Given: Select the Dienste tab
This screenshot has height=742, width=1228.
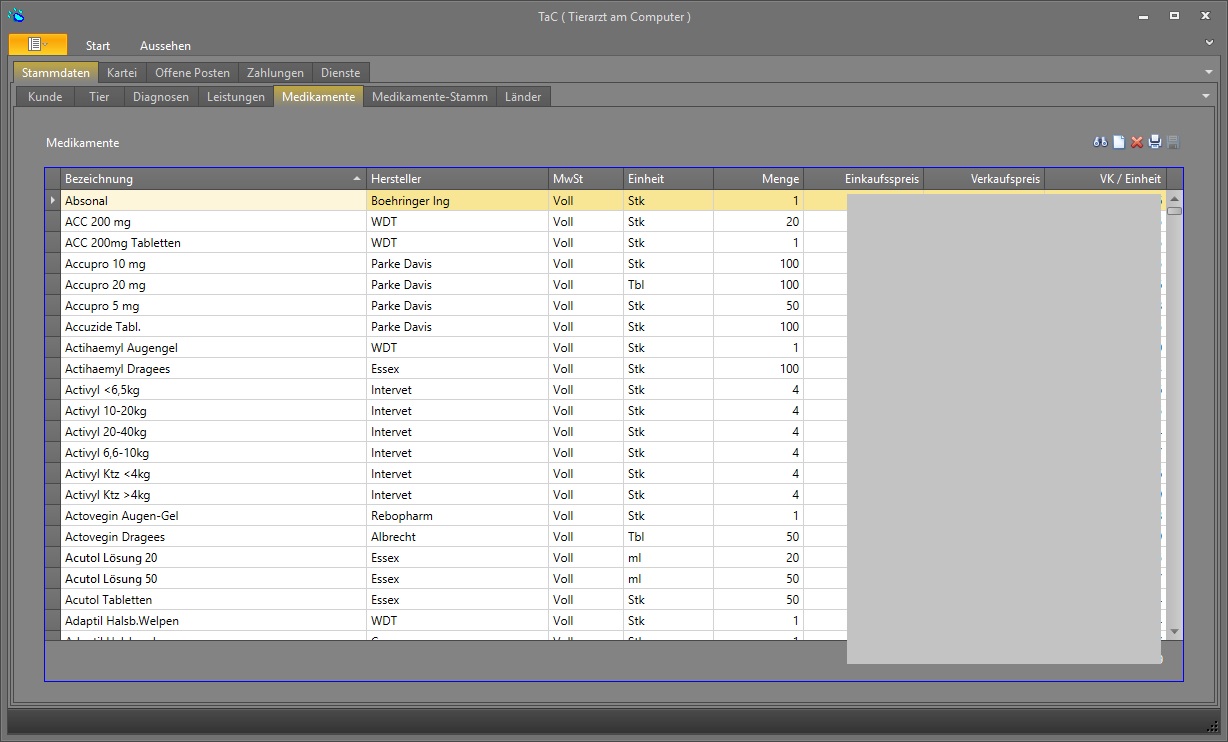Looking at the screenshot, I should click(x=341, y=72).
